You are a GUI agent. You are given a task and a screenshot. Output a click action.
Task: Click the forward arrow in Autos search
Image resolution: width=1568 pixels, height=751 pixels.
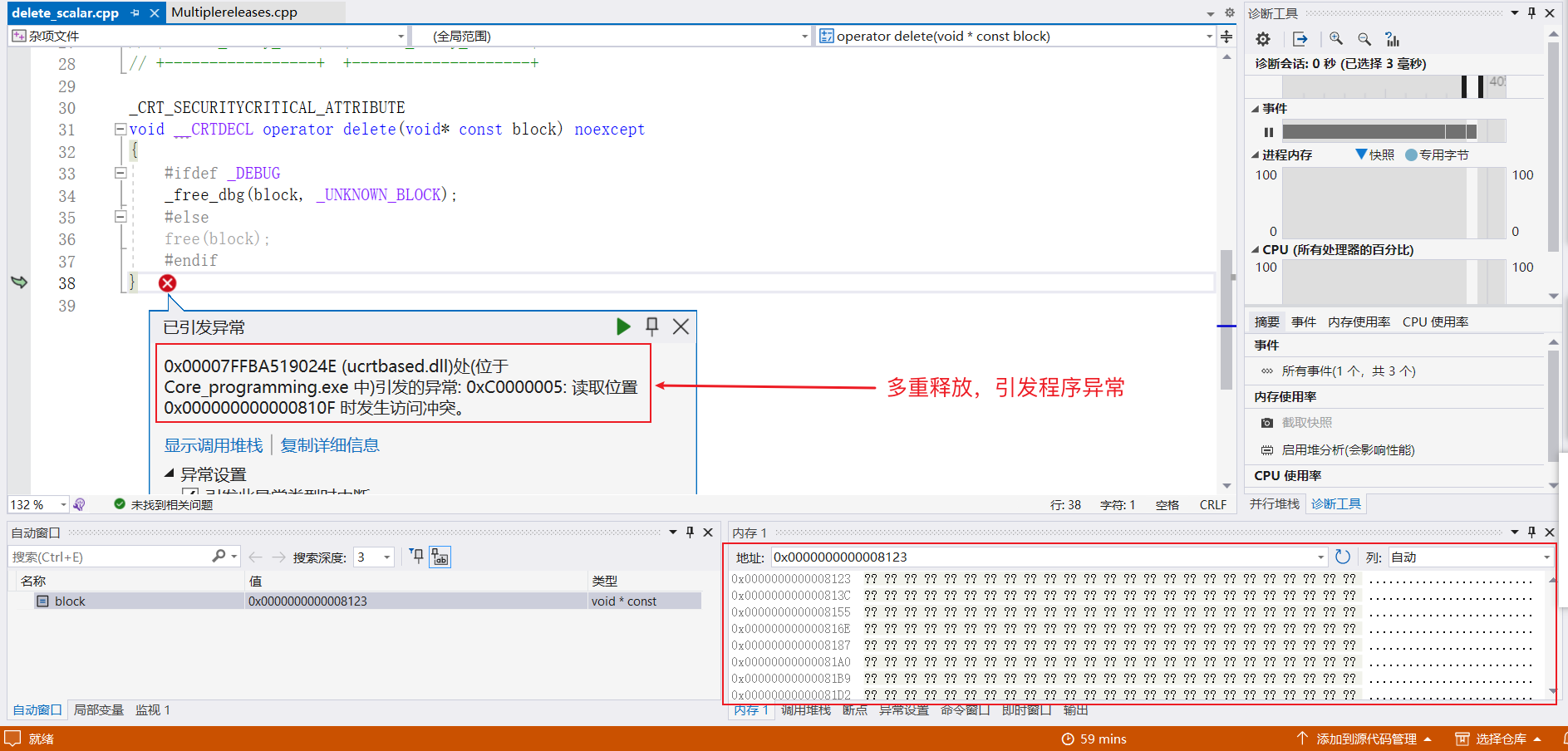click(x=279, y=557)
